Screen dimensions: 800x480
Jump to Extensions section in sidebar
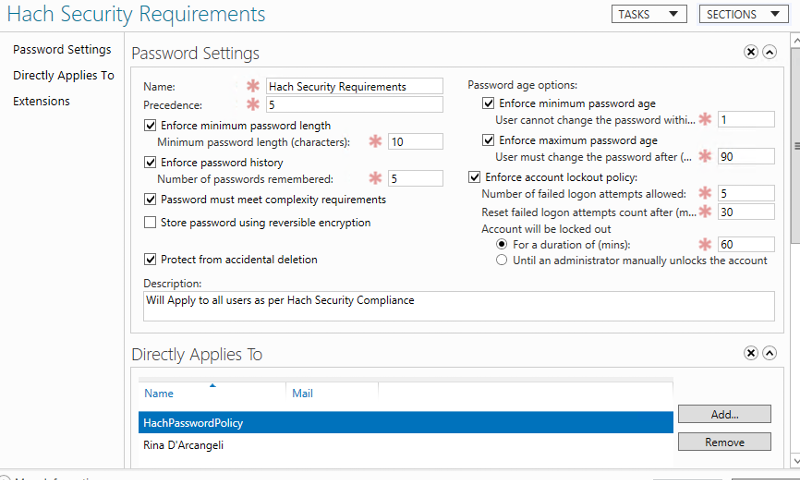click(41, 101)
